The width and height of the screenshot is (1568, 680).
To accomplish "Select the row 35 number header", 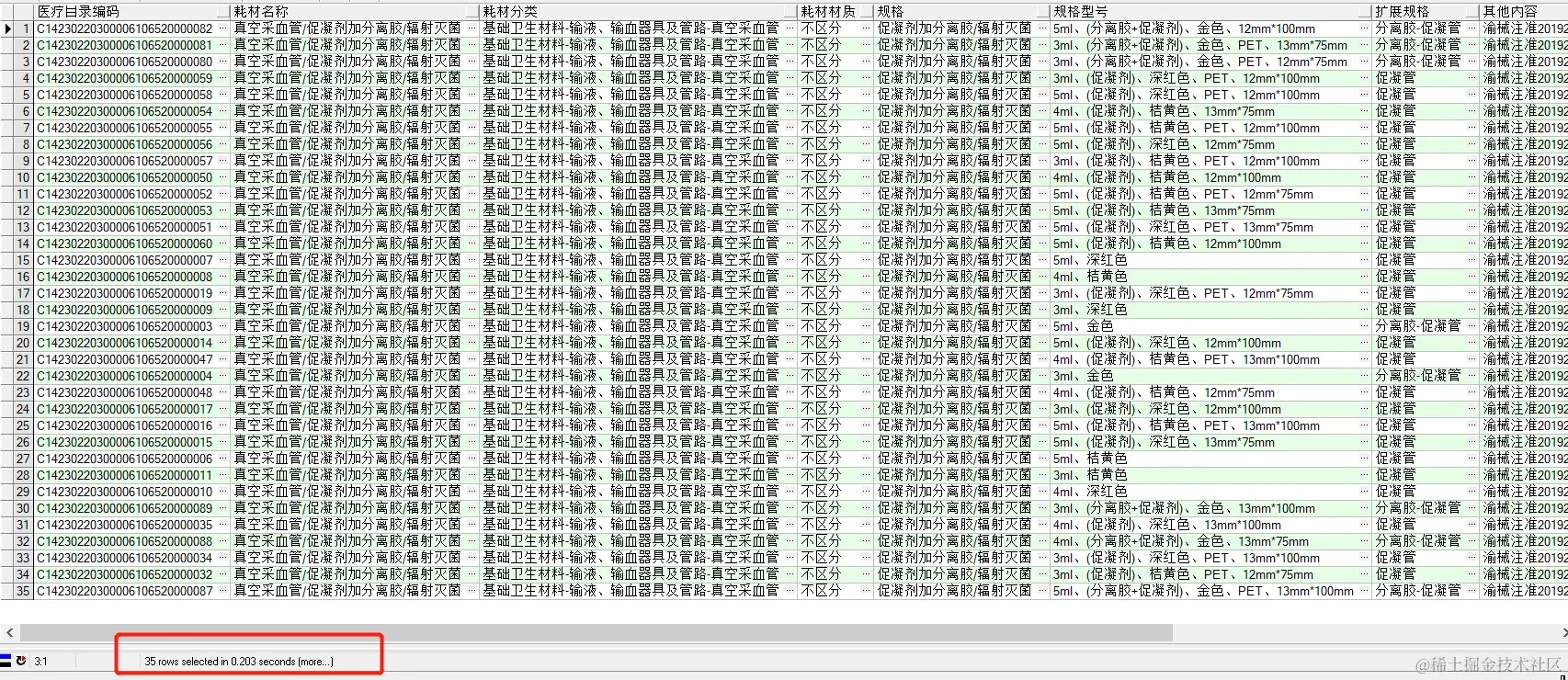I will (23, 591).
